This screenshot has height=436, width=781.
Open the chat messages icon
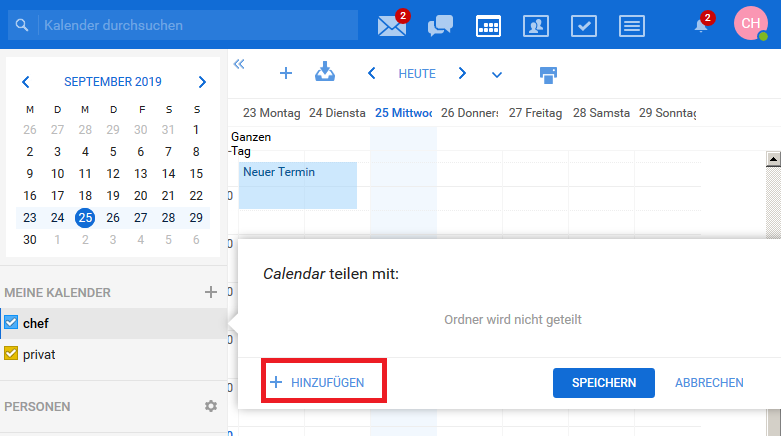(440, 26)
